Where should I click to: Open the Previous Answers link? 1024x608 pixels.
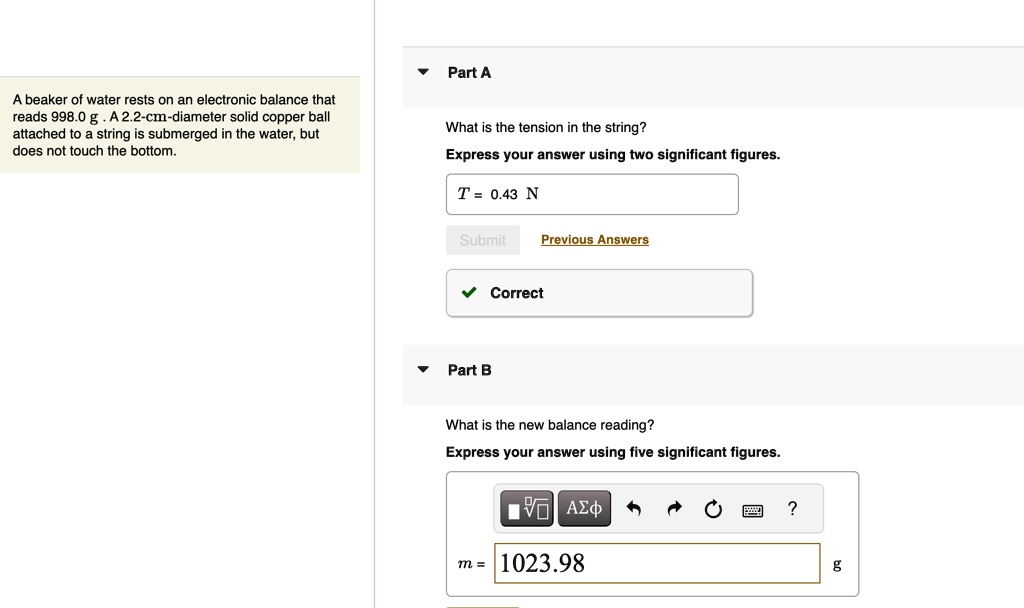[x=594, y=240]
